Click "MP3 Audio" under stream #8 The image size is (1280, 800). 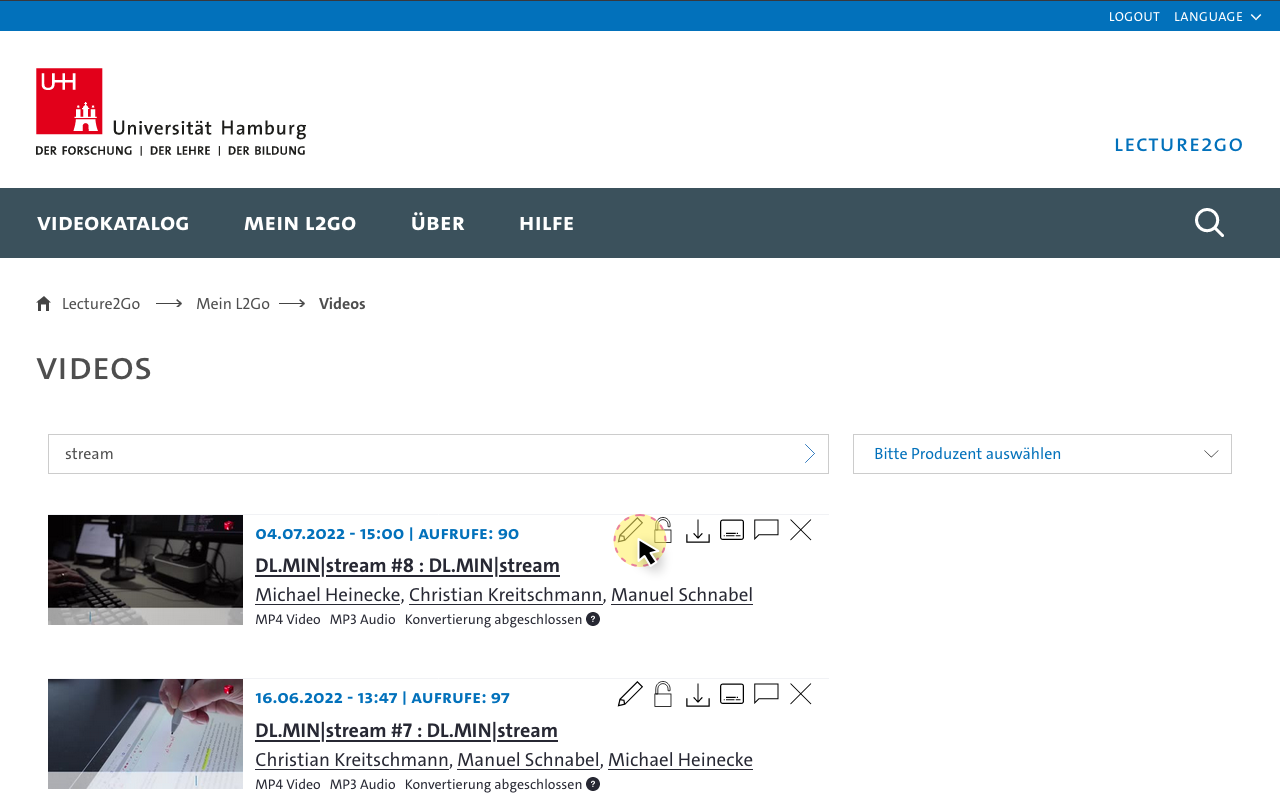(x=363, y=620)
